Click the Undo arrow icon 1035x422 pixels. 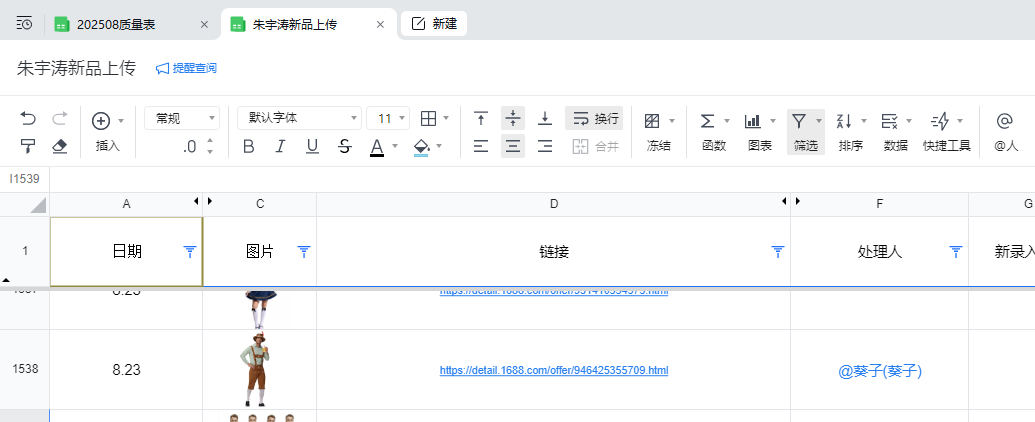tap(28, 119)
